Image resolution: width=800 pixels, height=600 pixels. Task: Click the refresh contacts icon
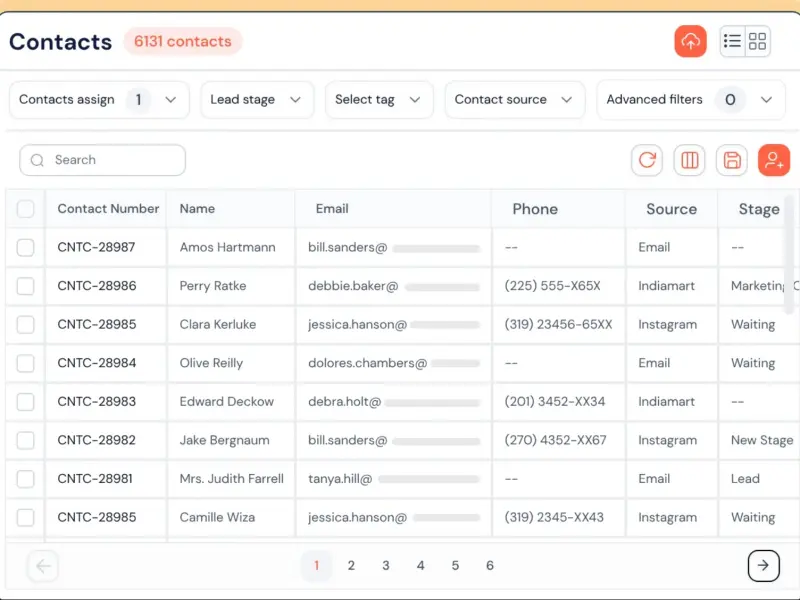pos(647,160)
